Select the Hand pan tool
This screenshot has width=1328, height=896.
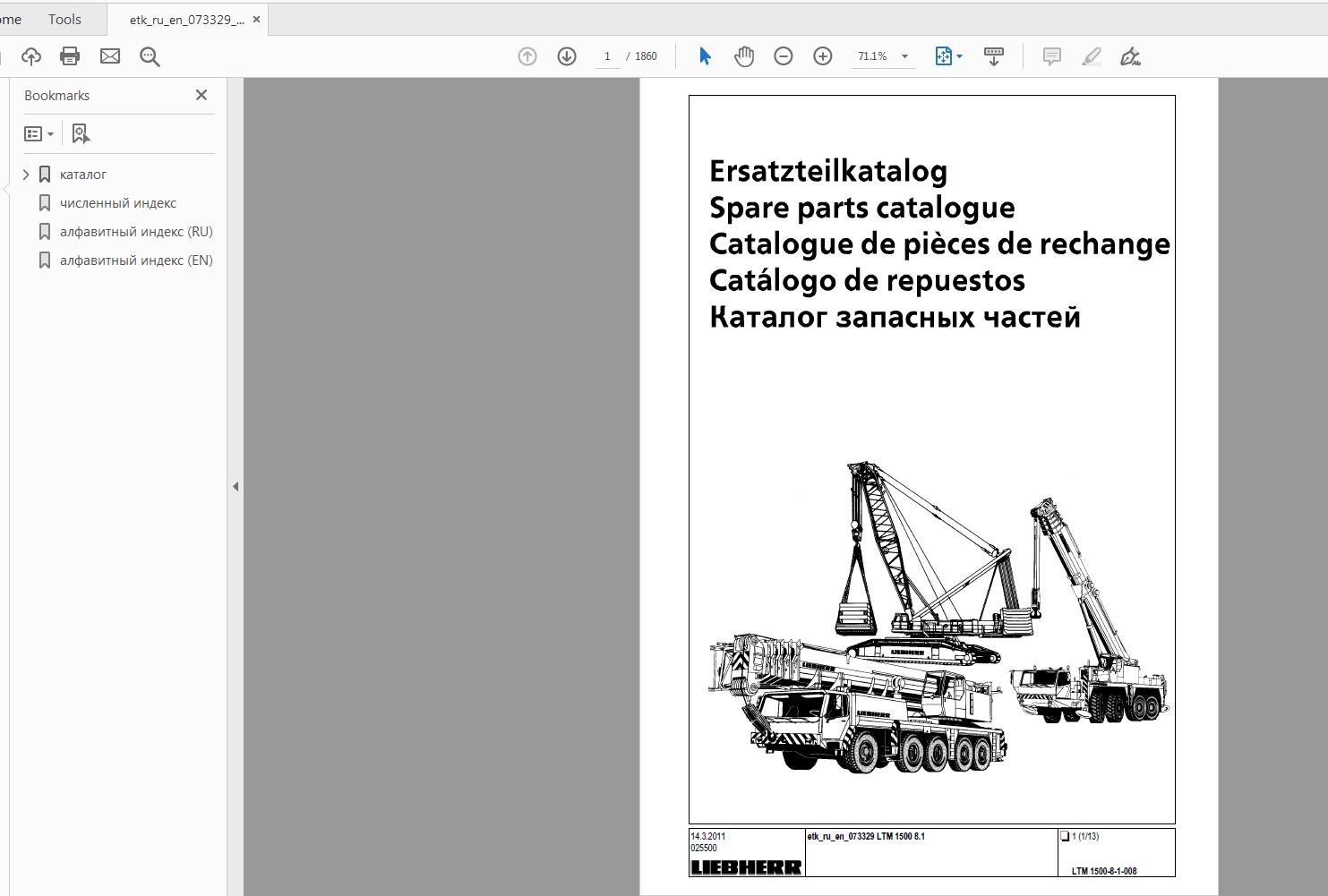(x=744, y=56)
